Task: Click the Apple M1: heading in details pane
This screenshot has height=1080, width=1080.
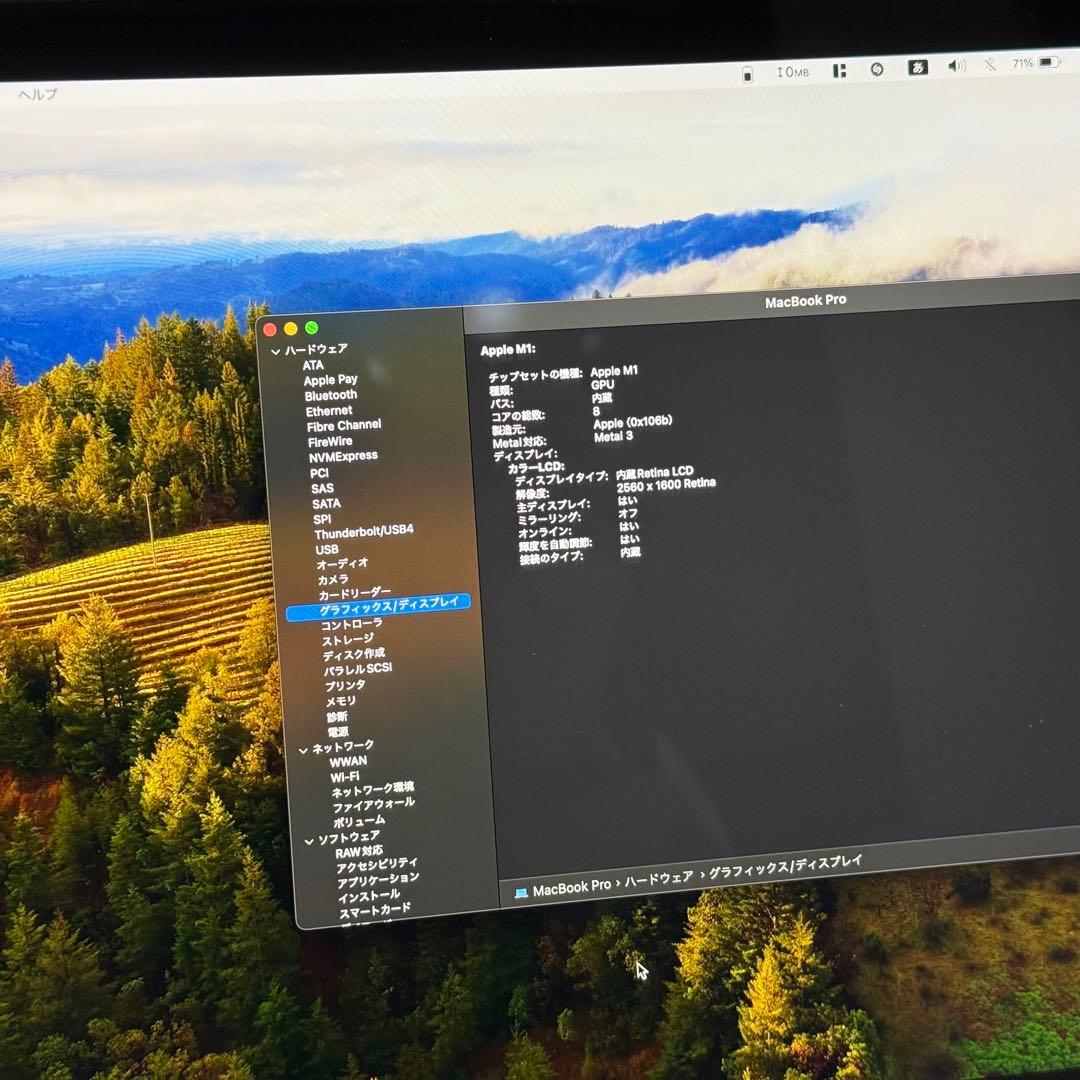Action: tap(508, 350)
